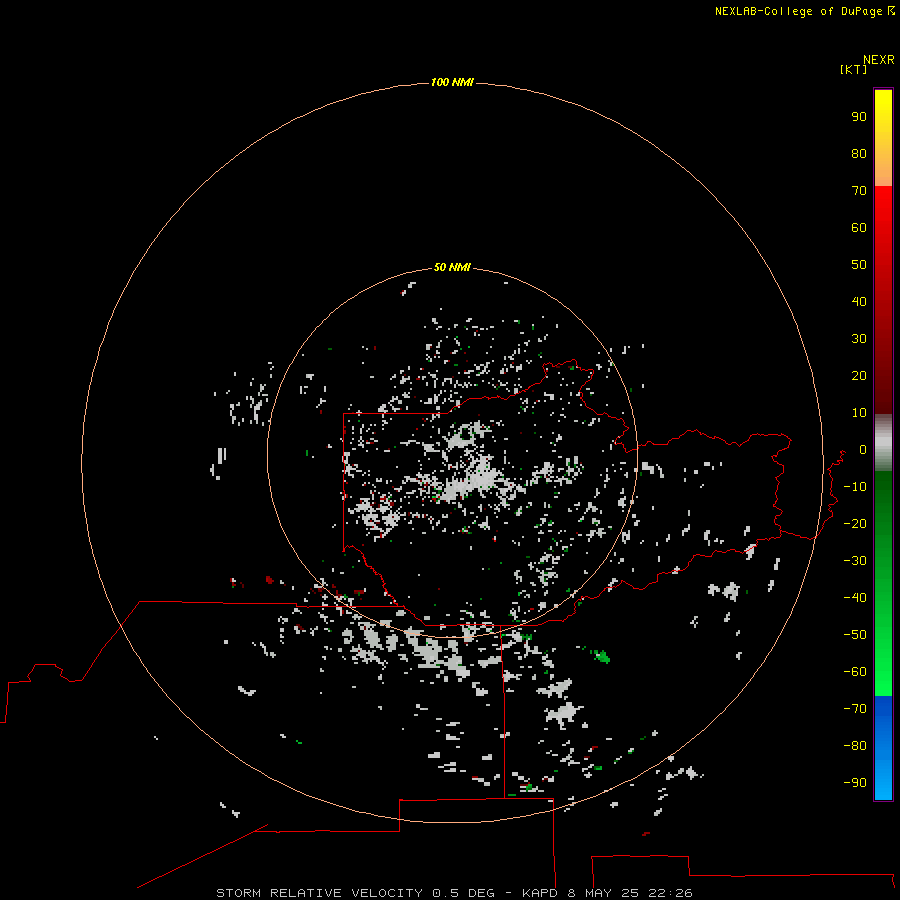Click the -90 value on the velocity scale

855,783
